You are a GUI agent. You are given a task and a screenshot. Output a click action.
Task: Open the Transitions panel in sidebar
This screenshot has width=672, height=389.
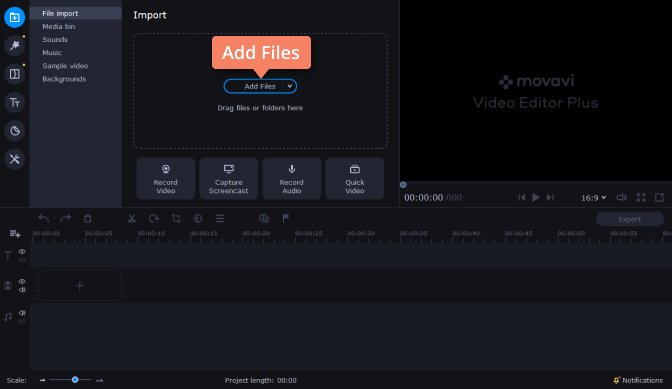point(15,74)
